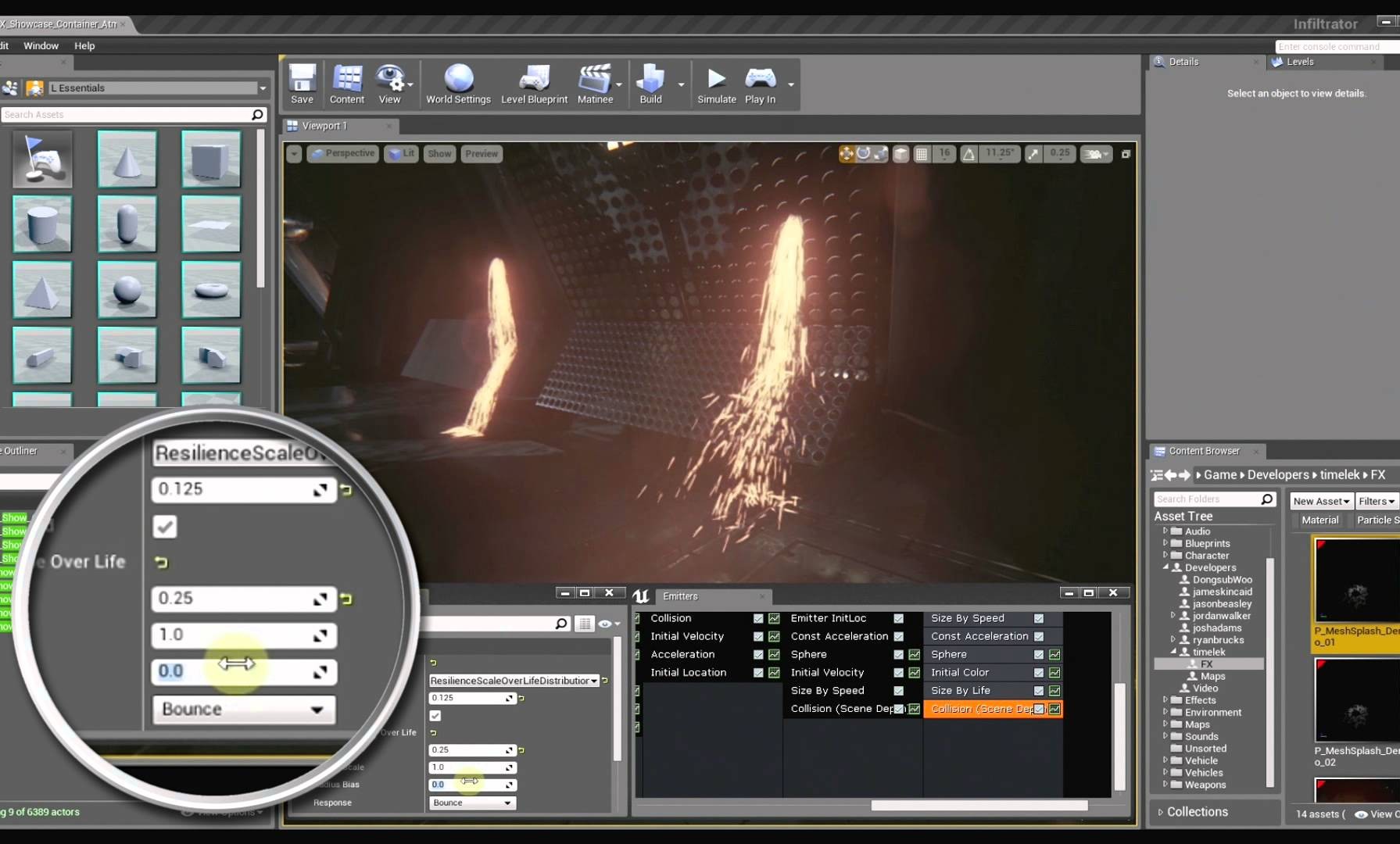The image size is (1400, 844).
Task: Click the Emitters panel horizontal scrollbar
Action: tap(979, 806)
